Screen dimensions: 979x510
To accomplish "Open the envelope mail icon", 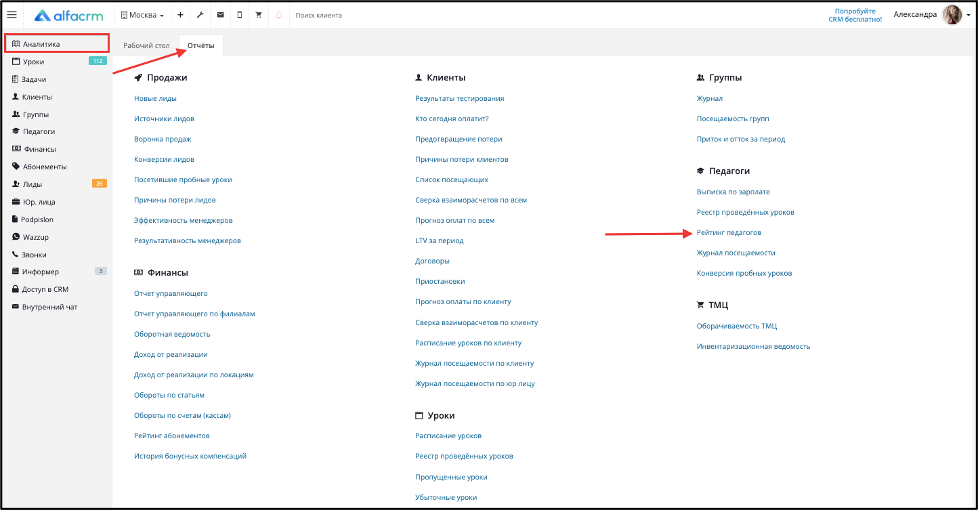I will pos(220,15).
